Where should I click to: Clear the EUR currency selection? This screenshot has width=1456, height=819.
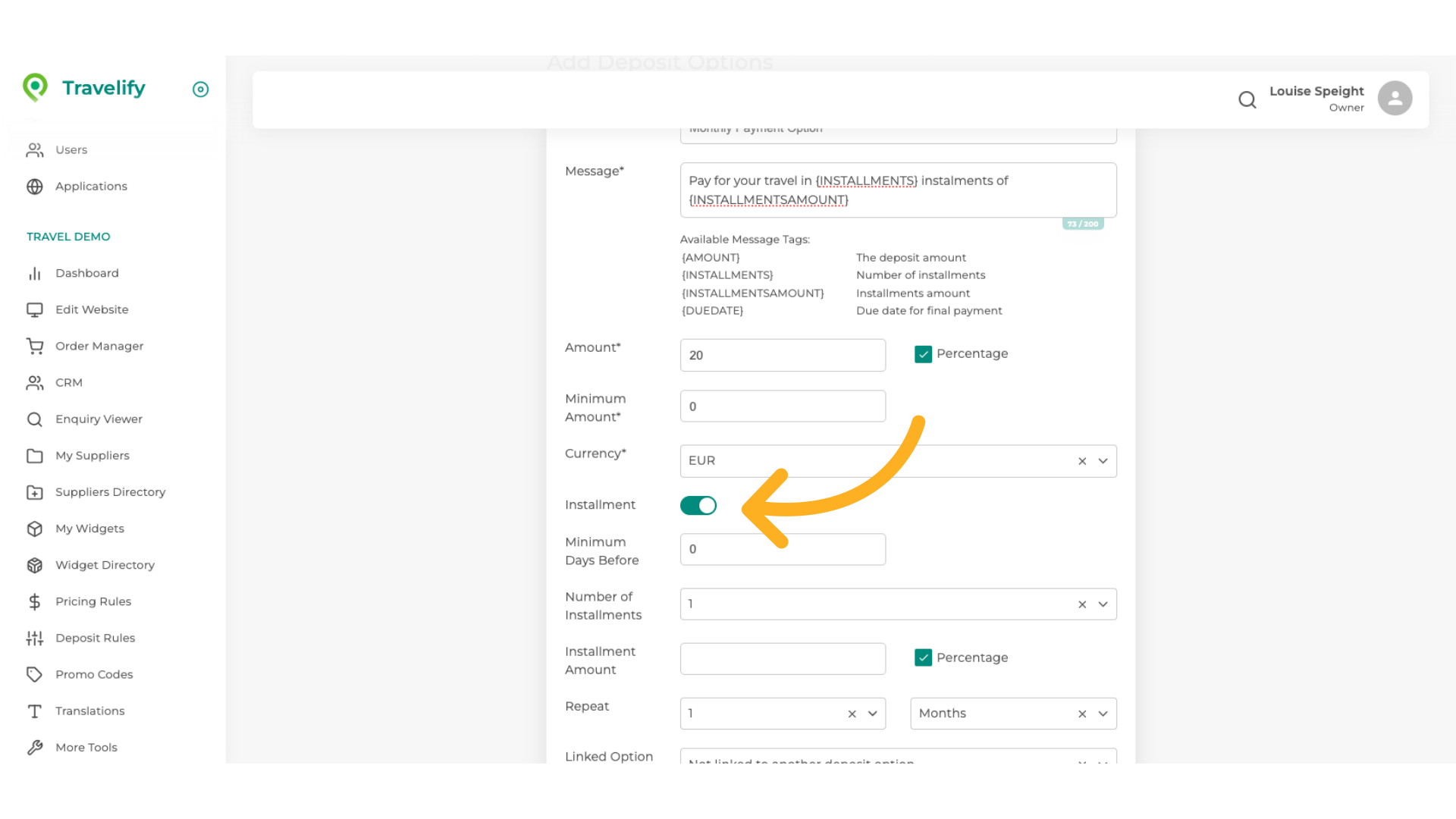1081,460
